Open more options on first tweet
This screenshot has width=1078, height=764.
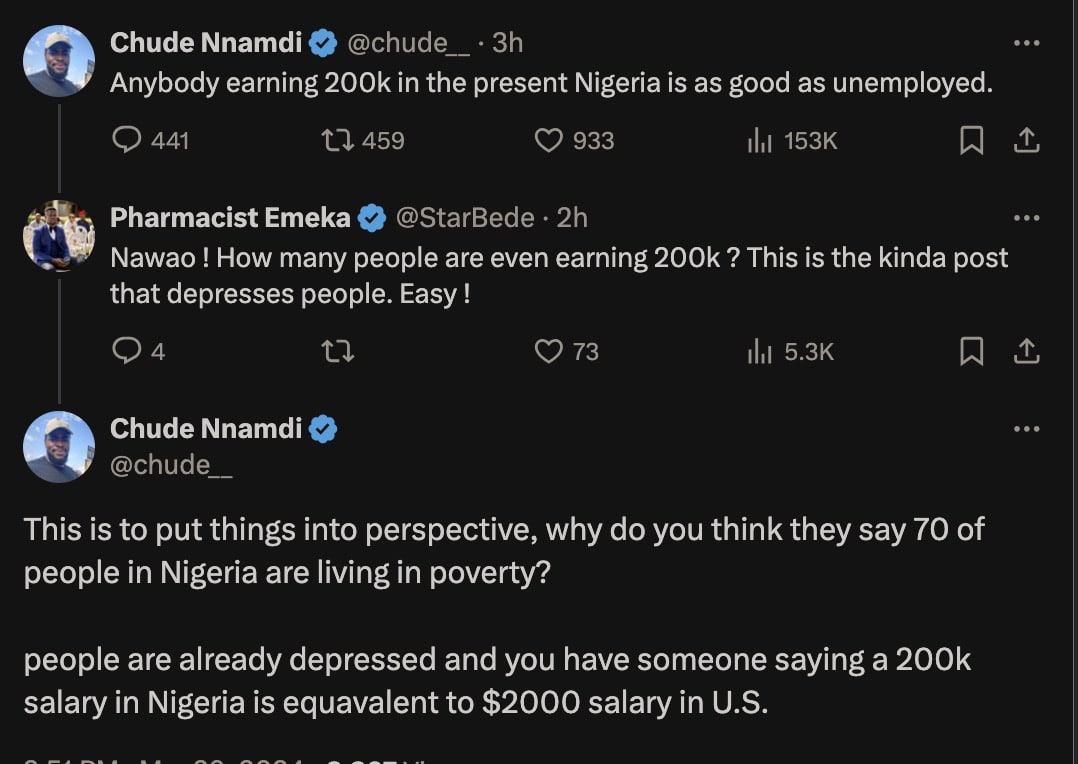pos(1027,43)
